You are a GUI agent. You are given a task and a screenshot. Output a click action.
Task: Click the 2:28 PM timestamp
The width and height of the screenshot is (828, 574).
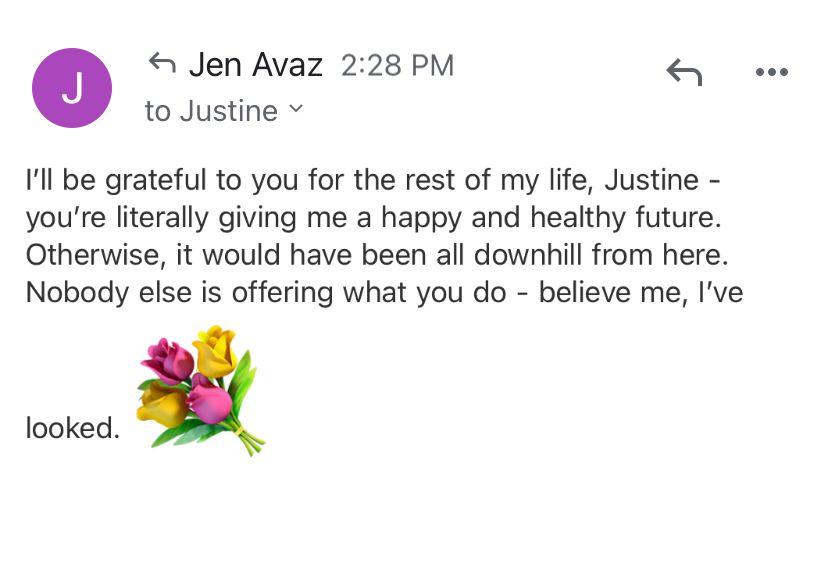tap(397, 66)
